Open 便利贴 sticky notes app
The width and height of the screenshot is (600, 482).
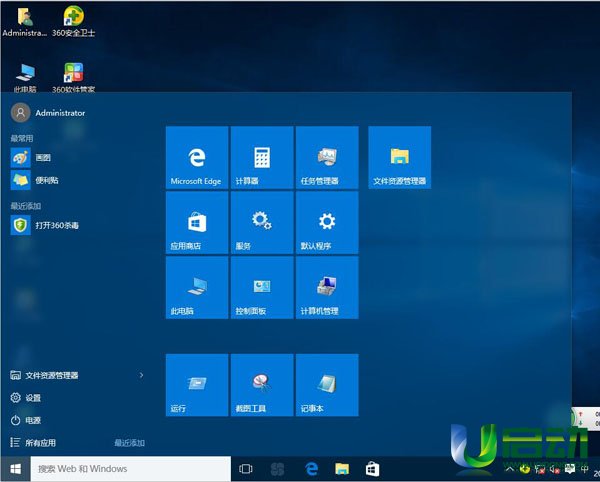pos(34,180)
